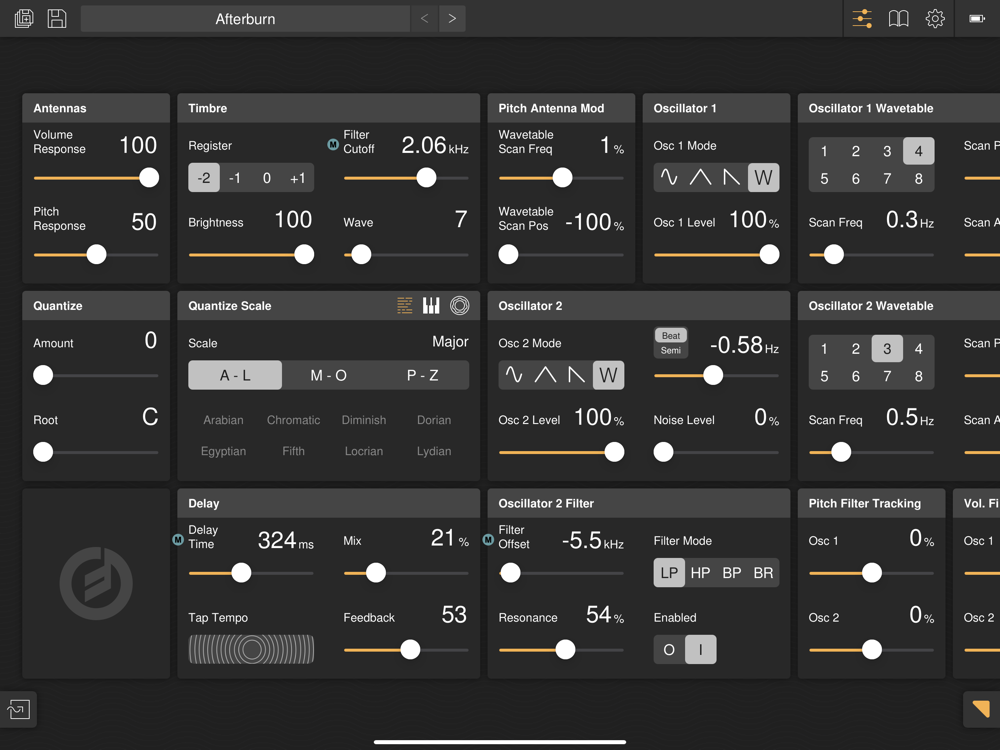Go to previous preset arrow
This screenshot has width=1000, height=750.
[x=424, y=18]
